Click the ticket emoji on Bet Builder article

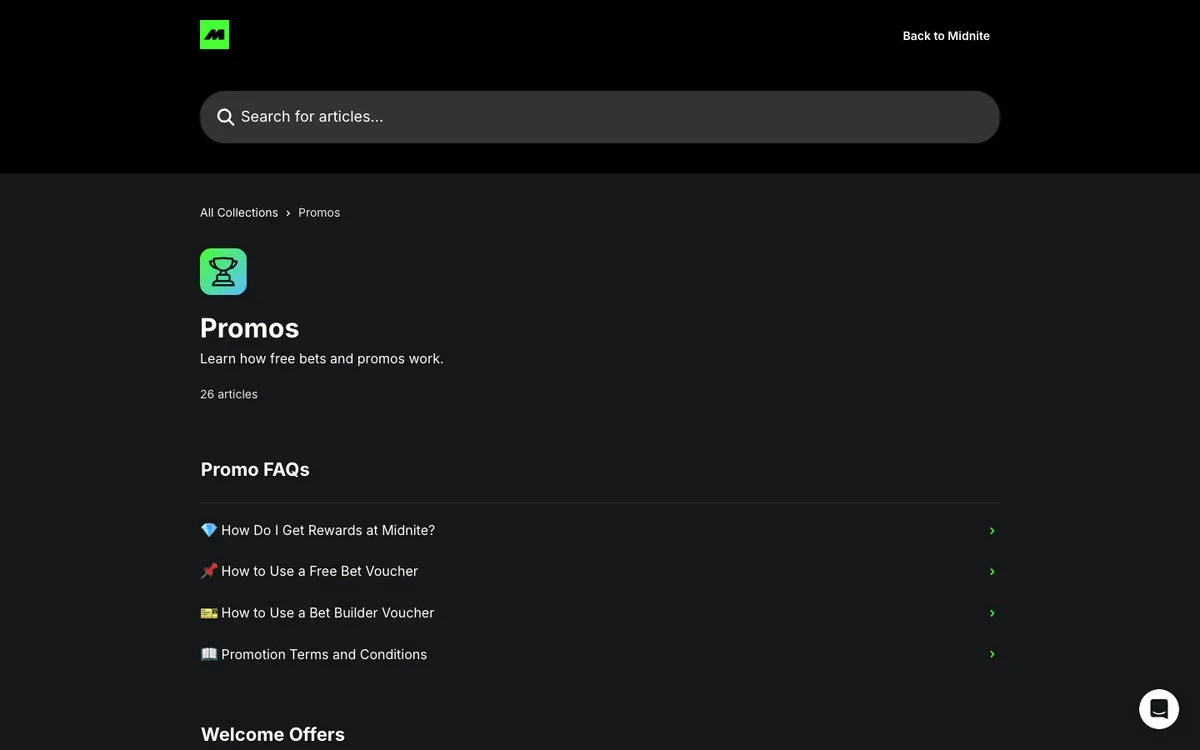(x=209, y=613)
